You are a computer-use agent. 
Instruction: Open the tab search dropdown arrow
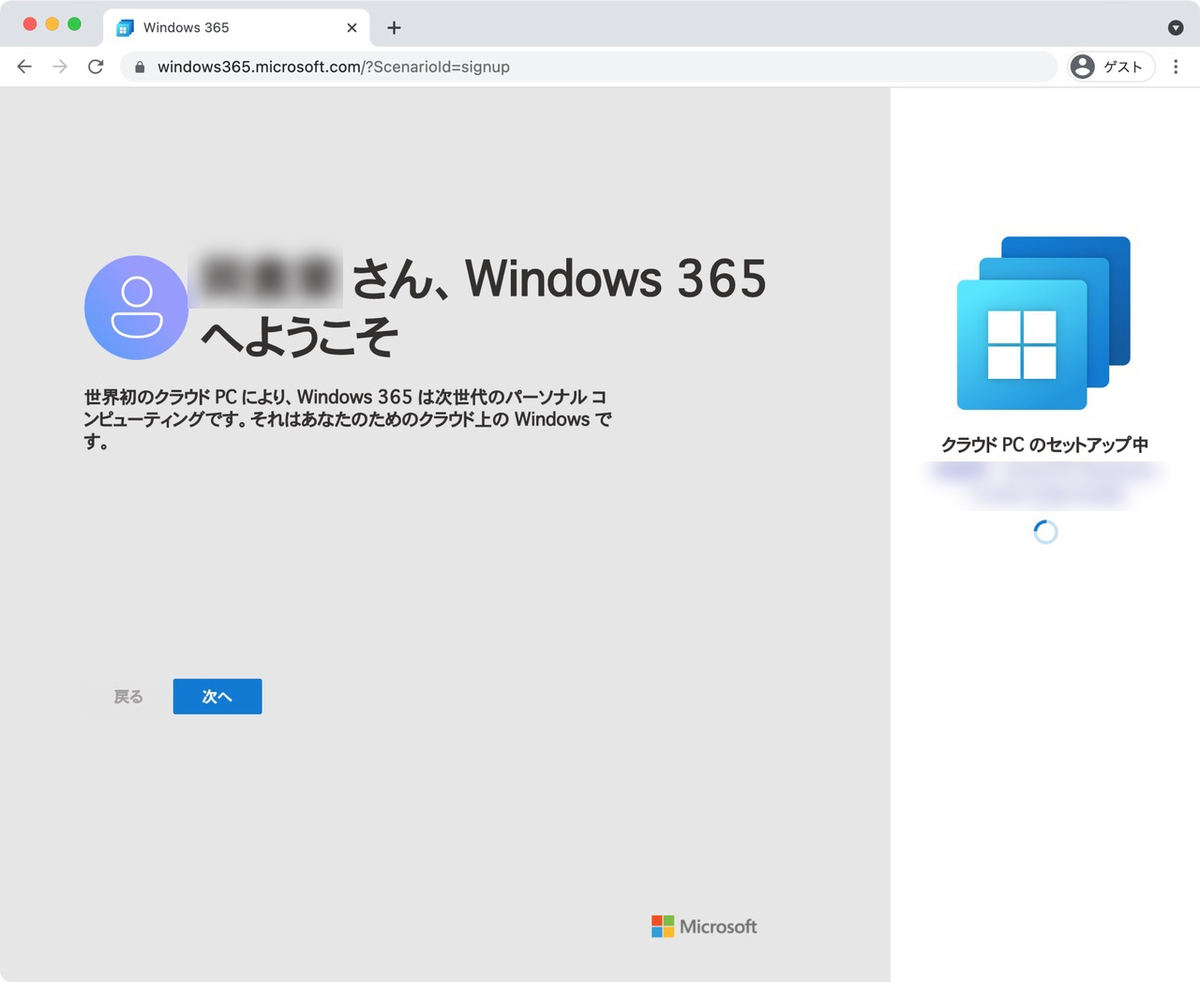(x=1176, y=28)
